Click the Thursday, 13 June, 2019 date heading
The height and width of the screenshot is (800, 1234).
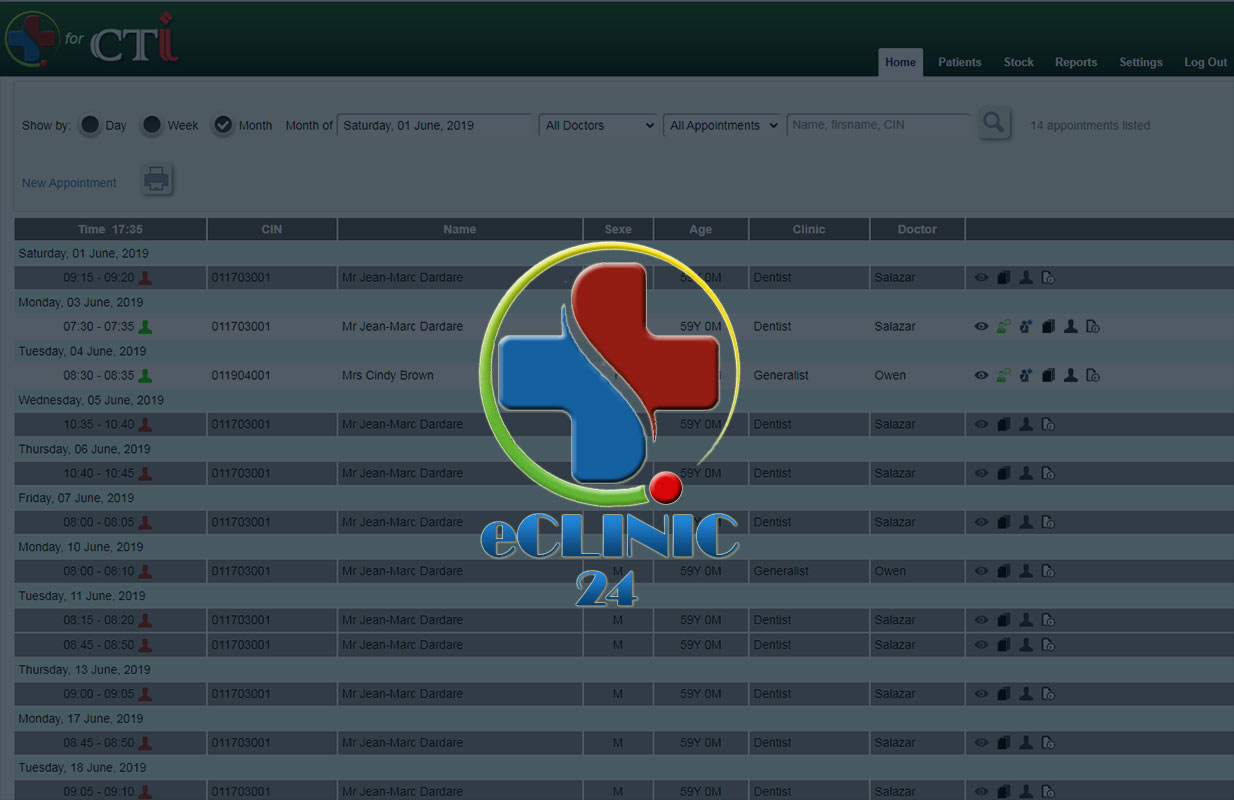click(x=85, y=670)
